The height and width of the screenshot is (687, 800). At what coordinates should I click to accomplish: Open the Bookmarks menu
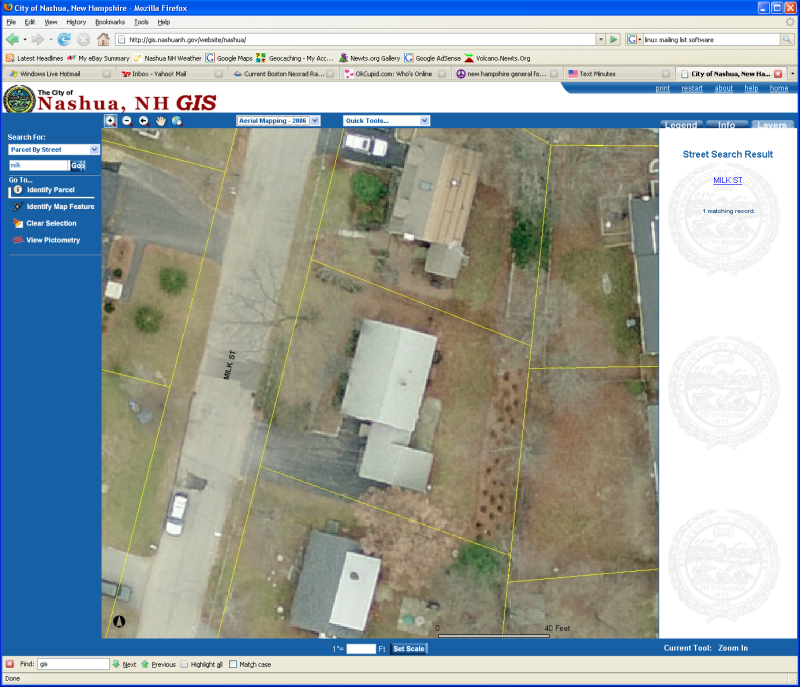(109, 21)
